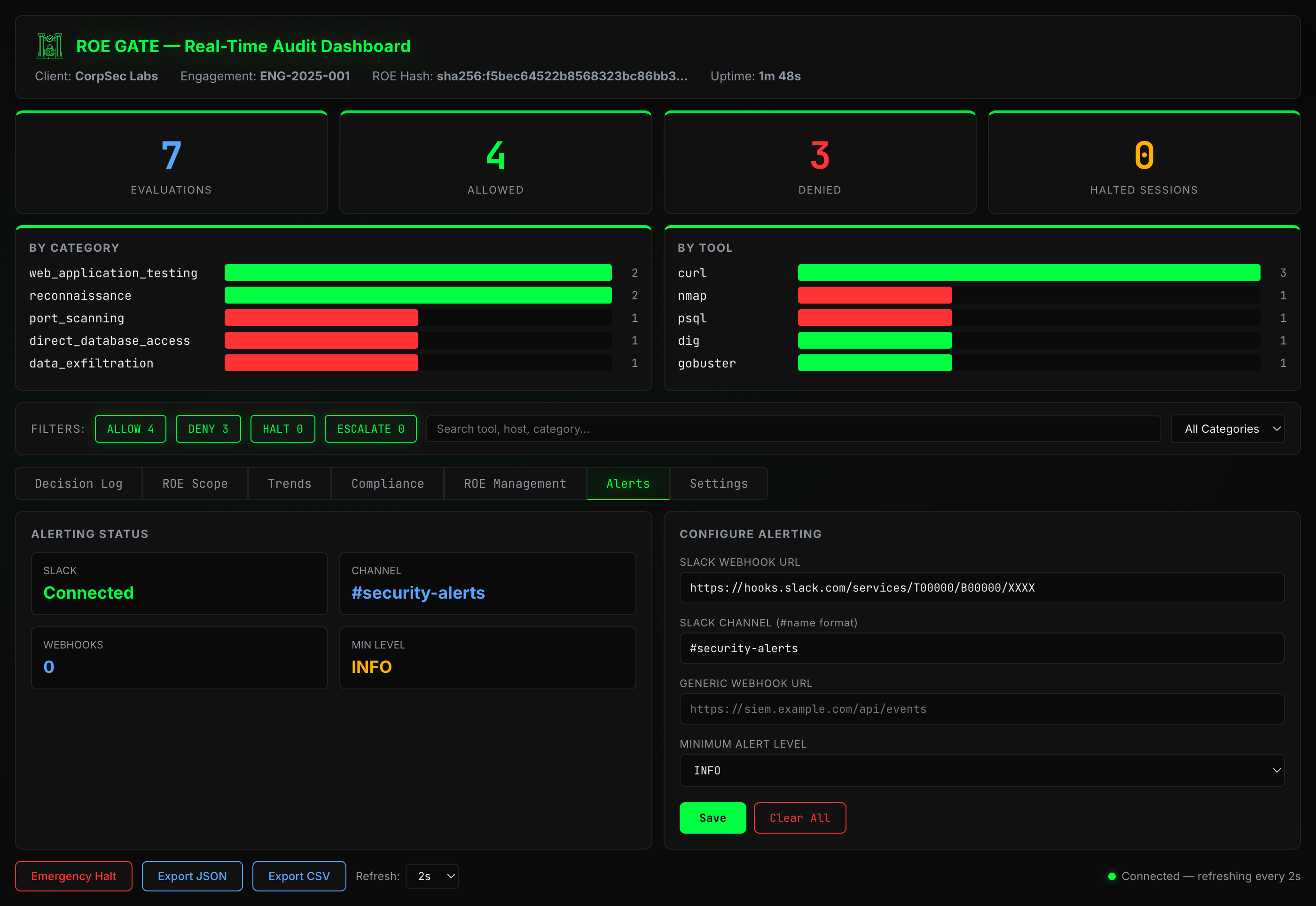Save the alerting configuration
Viewport: 1316px width, 906px height.
click(x=713, y=818)
